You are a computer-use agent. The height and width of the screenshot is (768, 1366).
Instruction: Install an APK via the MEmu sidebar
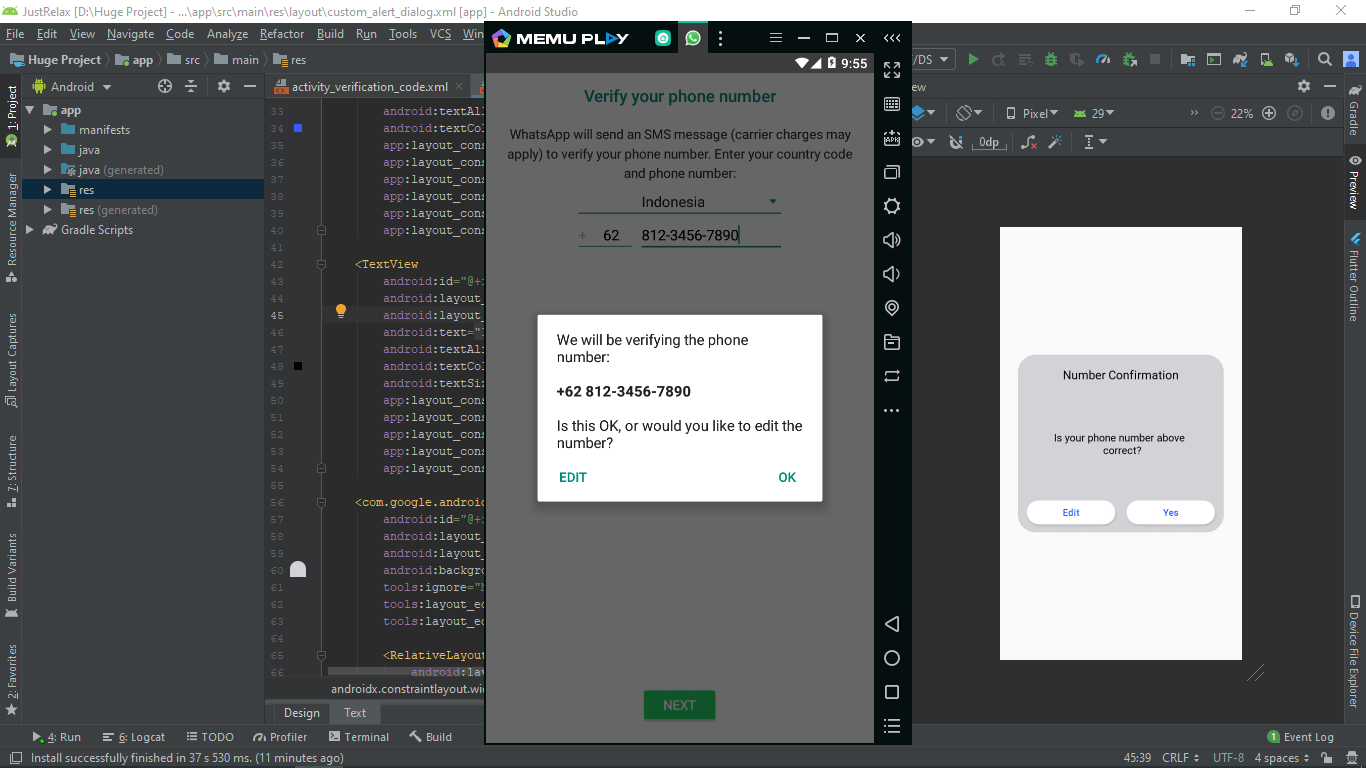tap(892, 138)
